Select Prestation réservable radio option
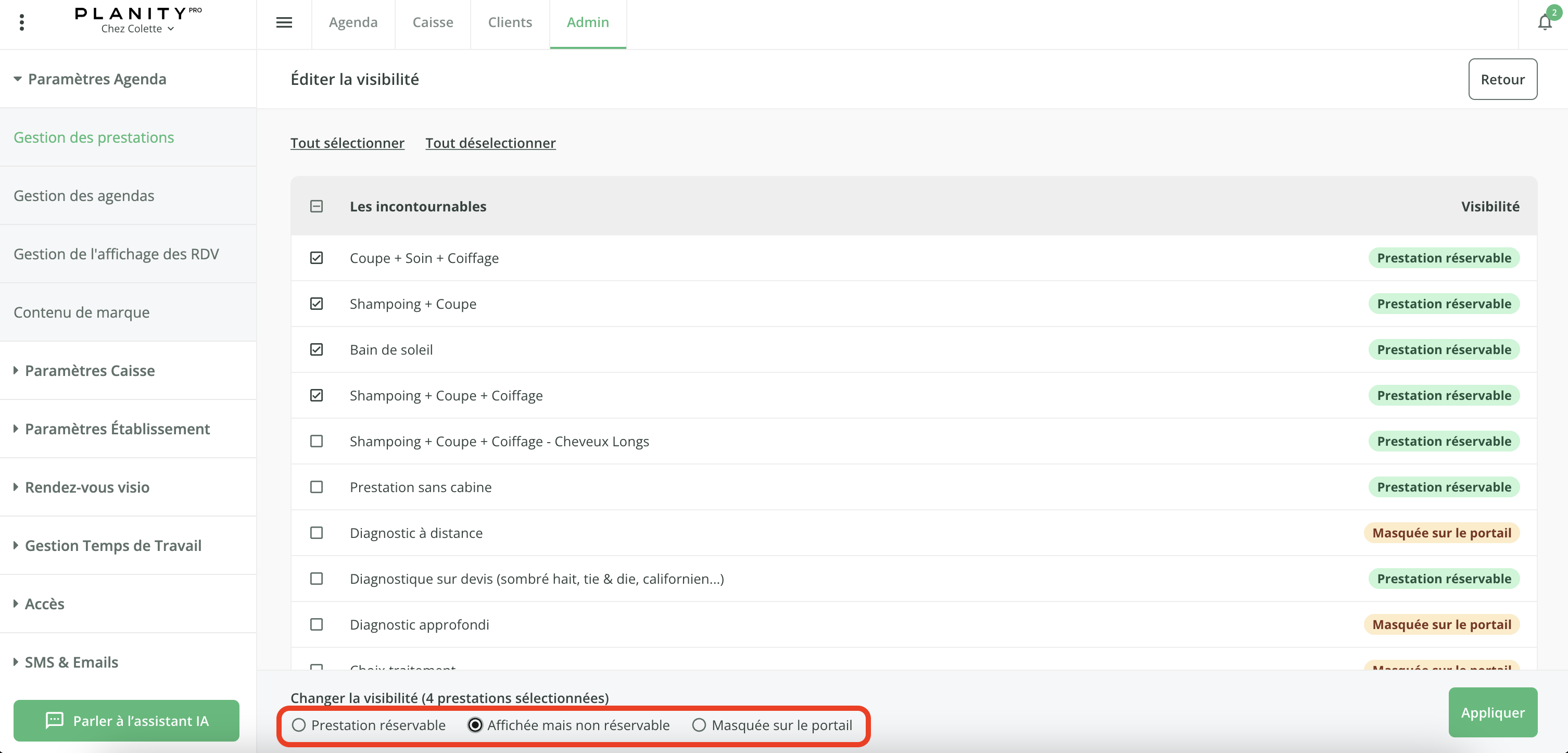Screen dimensions: 1568x753 [x=299, y=725]
